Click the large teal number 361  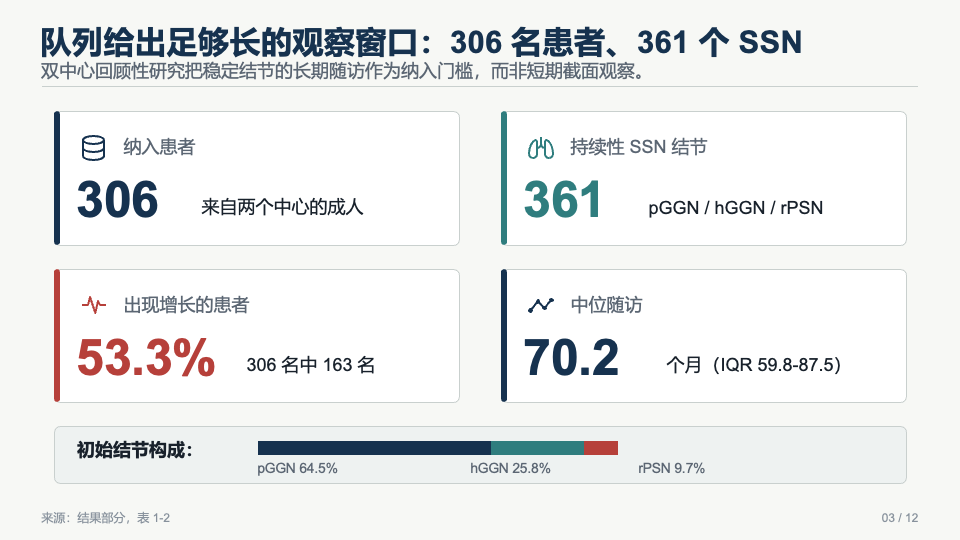tap(562, 200)
